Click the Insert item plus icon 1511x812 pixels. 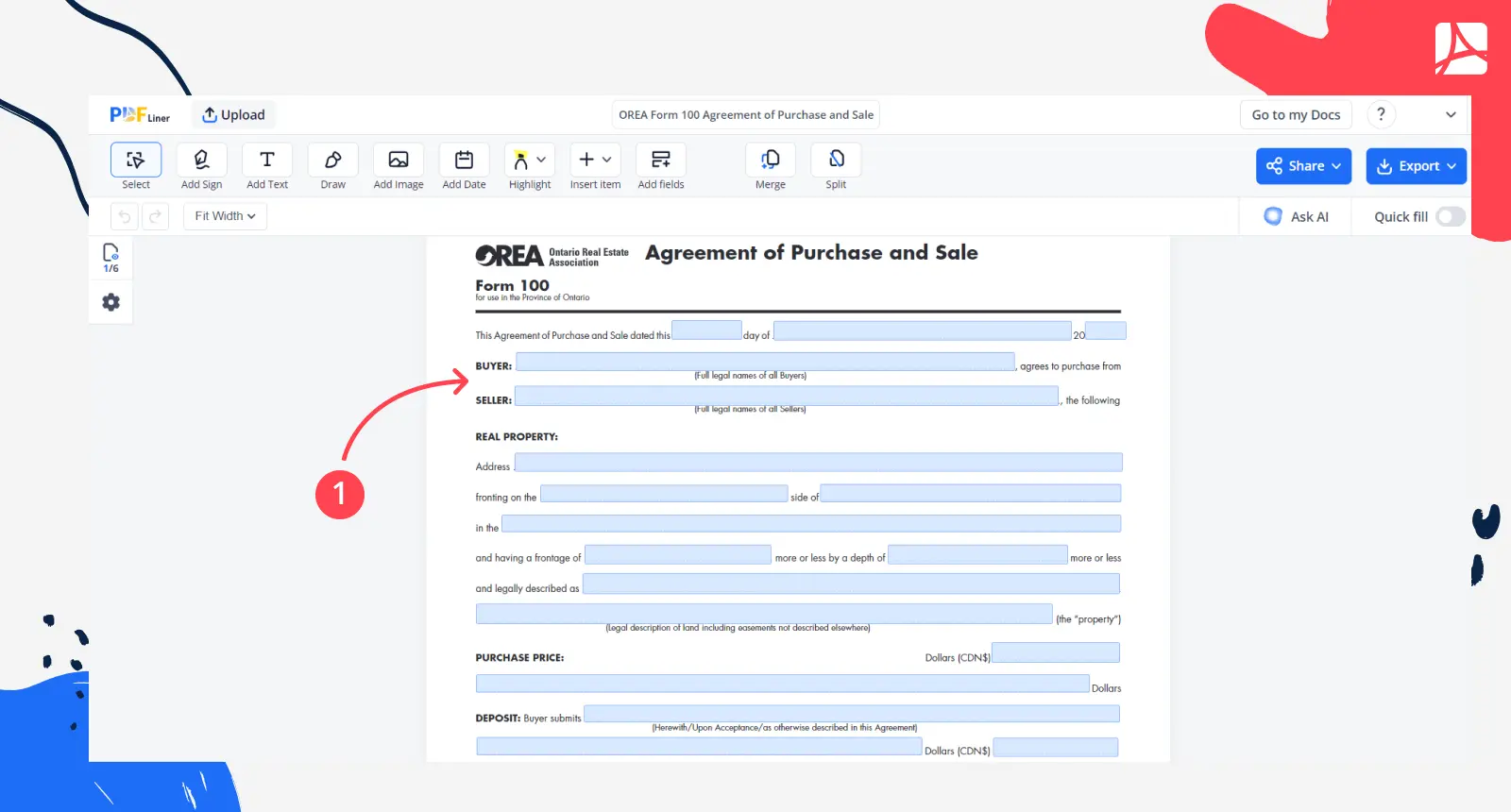coord(586,160)
